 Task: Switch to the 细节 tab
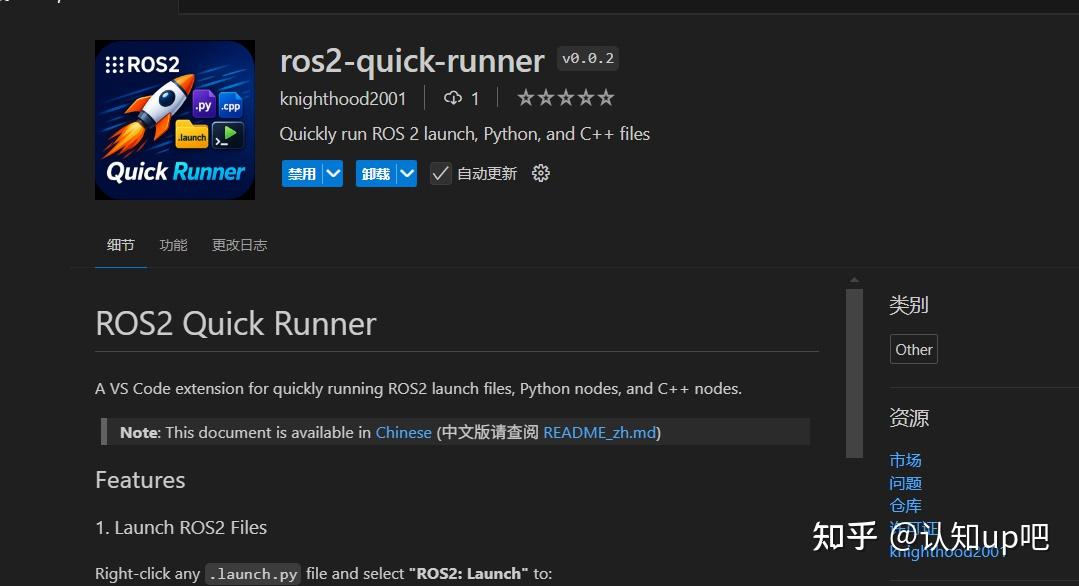pyautogui.click(x=120, y=245)
